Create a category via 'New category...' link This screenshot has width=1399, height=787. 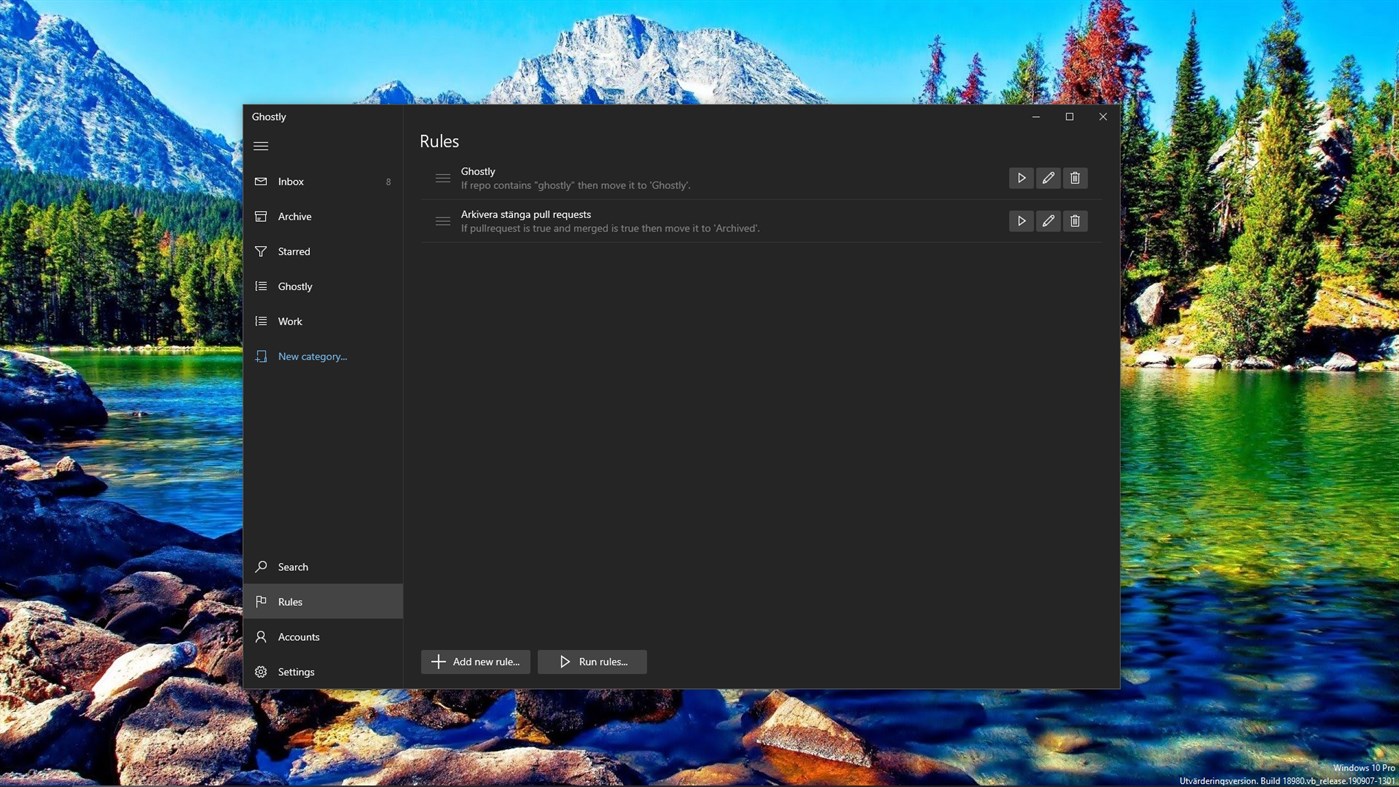[x=311, y=356]
